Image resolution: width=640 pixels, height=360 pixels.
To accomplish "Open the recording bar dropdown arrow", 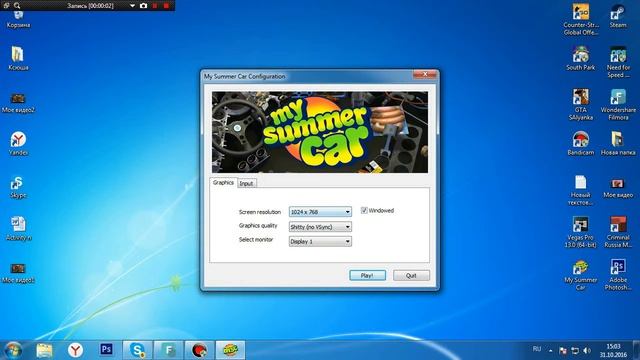I will (x=132, y=6).
